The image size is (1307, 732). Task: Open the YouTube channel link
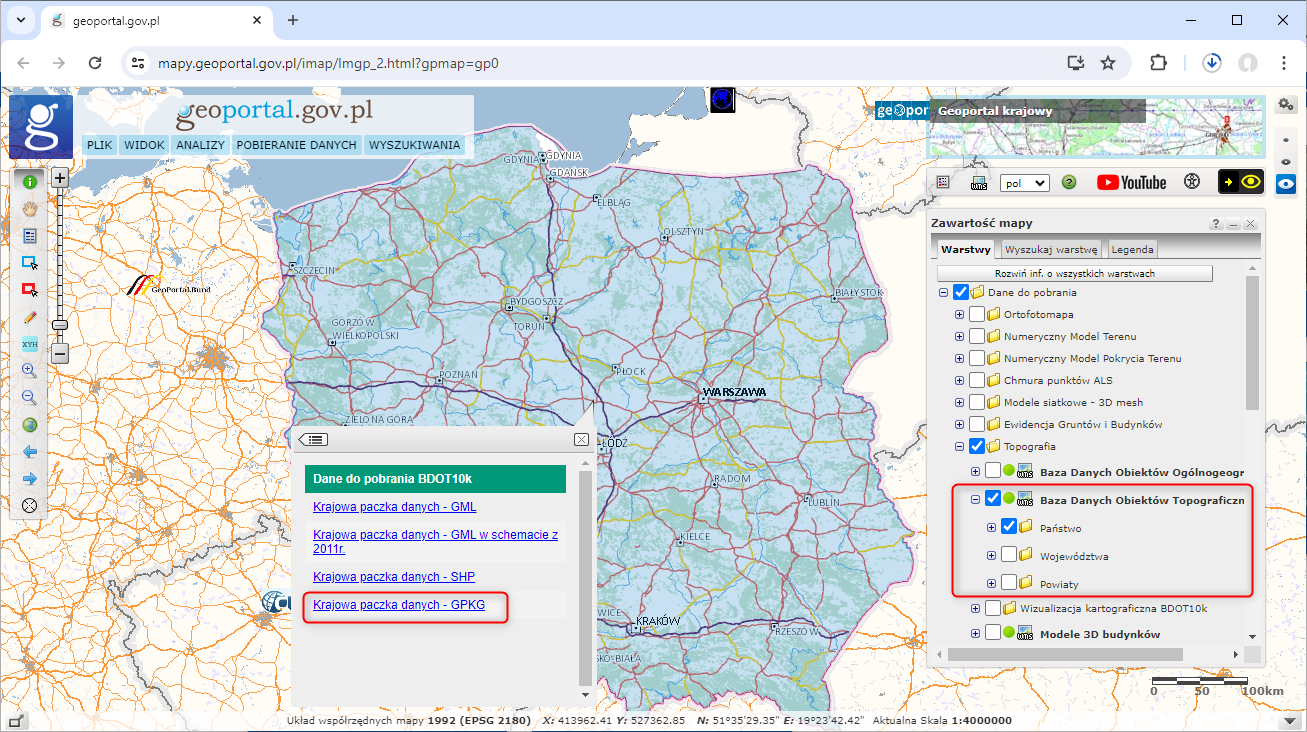pyautogui.click(x=1131, y=182)
